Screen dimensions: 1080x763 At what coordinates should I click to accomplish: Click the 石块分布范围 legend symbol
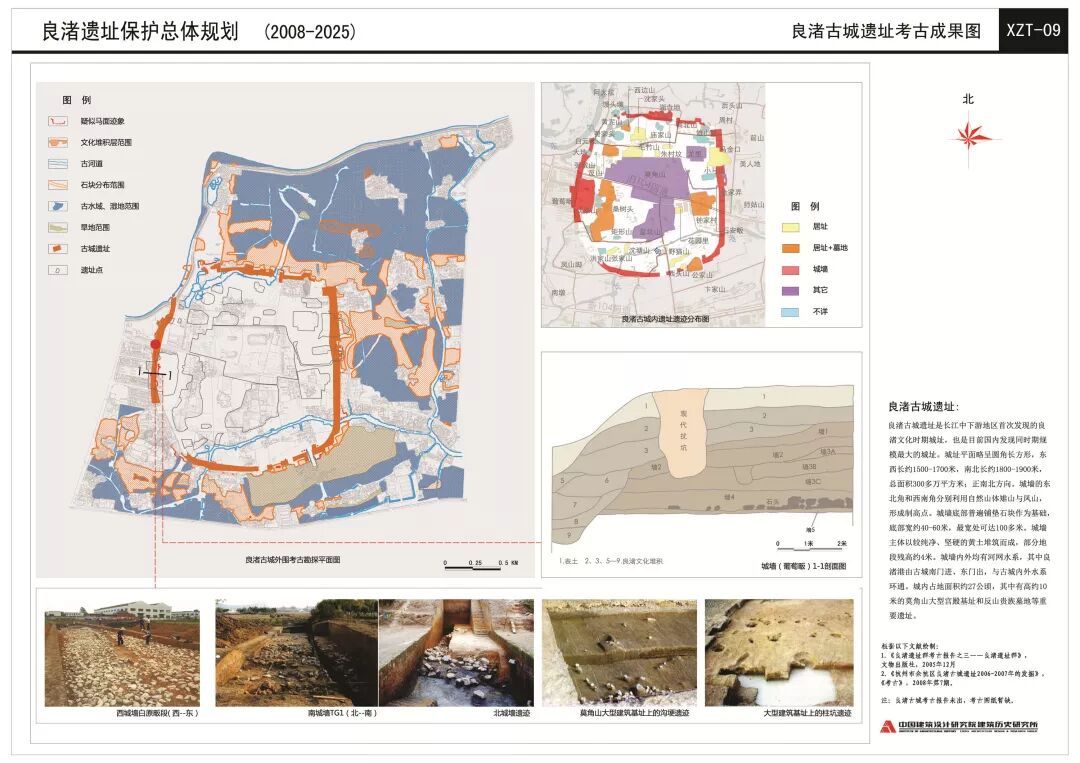click(x=58, y=185)
